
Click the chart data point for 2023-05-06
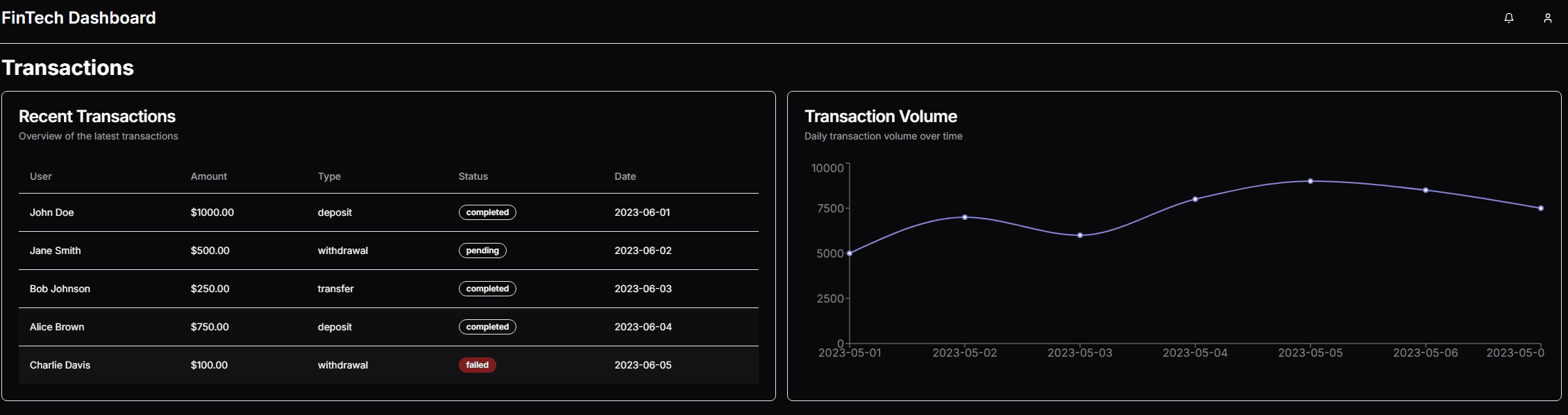[x=1426, y=190]
